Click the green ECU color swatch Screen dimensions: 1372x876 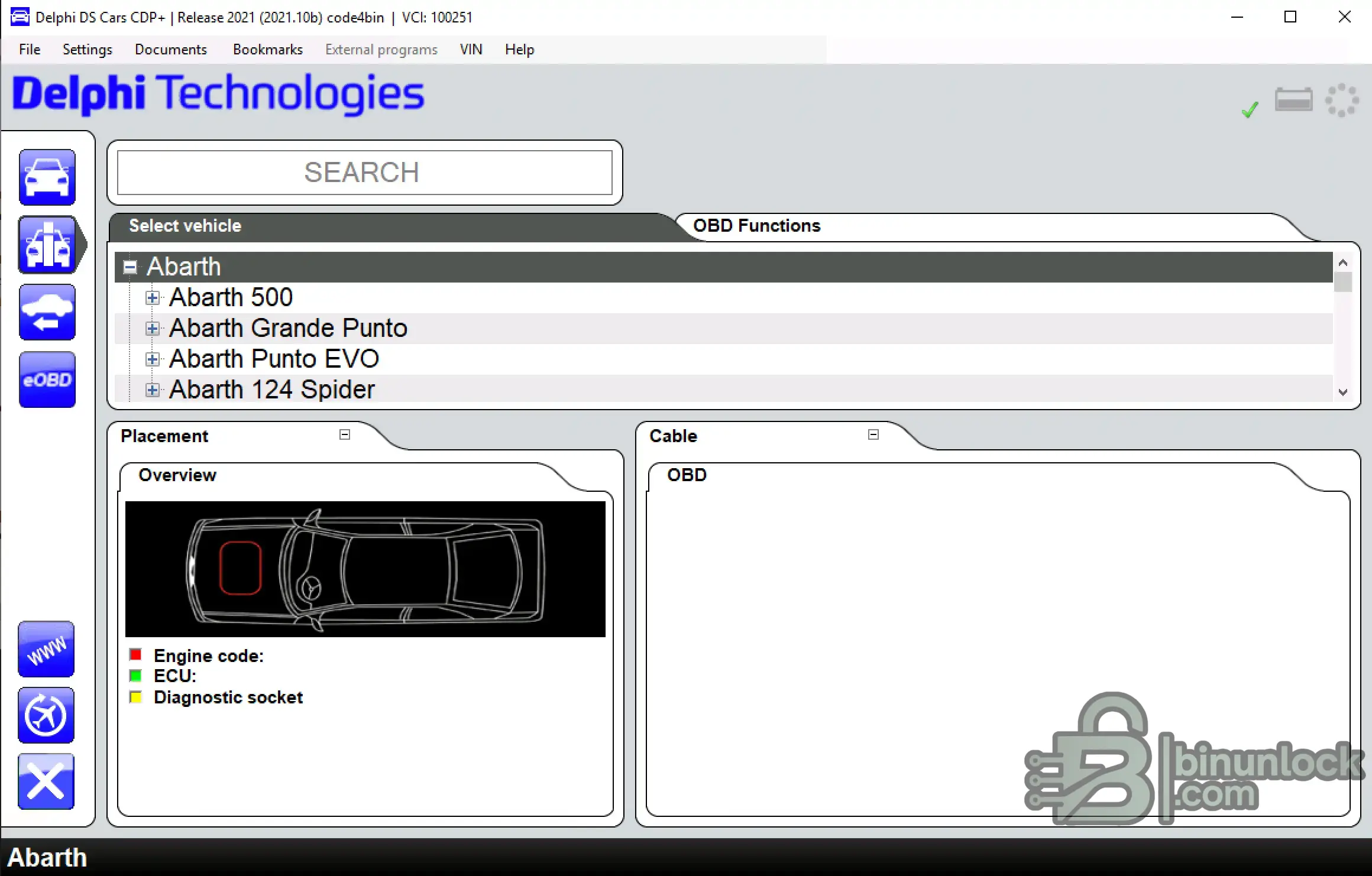point(135,676)
